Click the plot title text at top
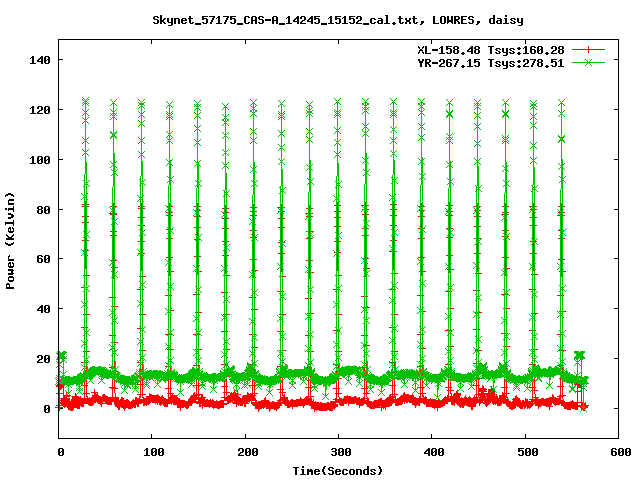The height and width of the screenshot is (480, 640). [337, 19]
